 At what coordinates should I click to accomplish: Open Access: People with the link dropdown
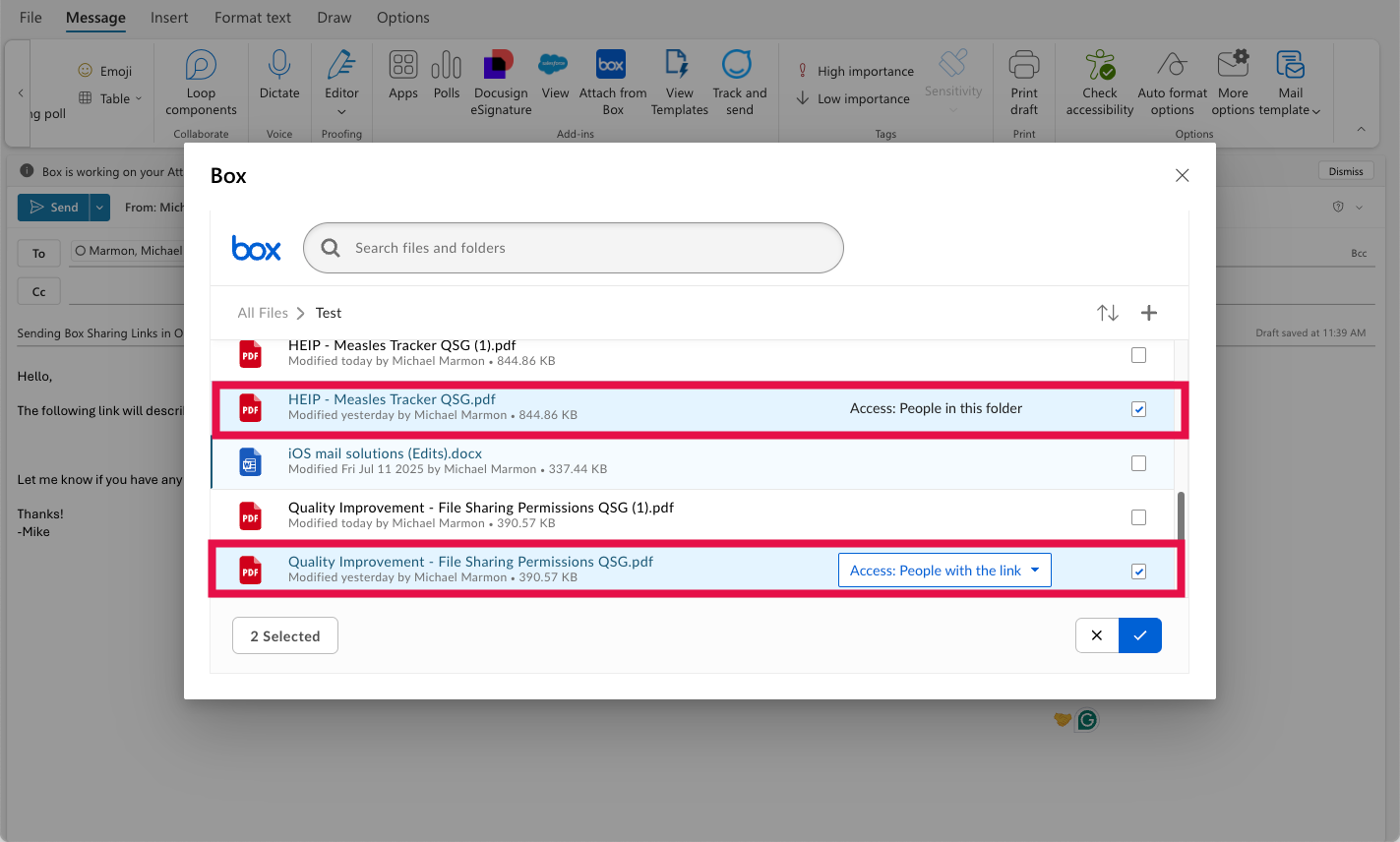pyautogui.click(x=944, y=571)
